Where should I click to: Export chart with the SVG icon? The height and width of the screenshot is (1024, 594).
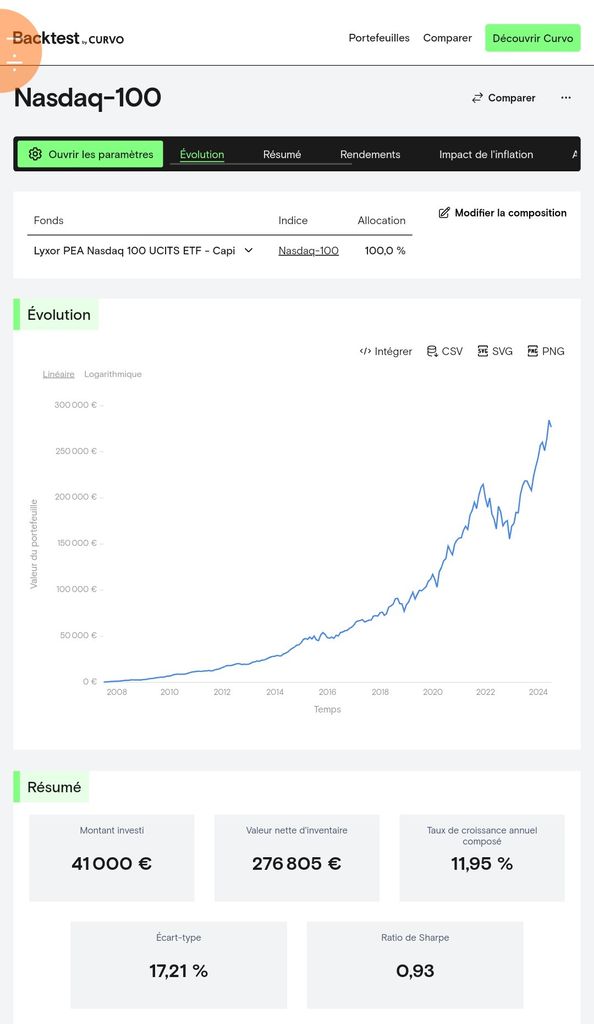(482, 351)
